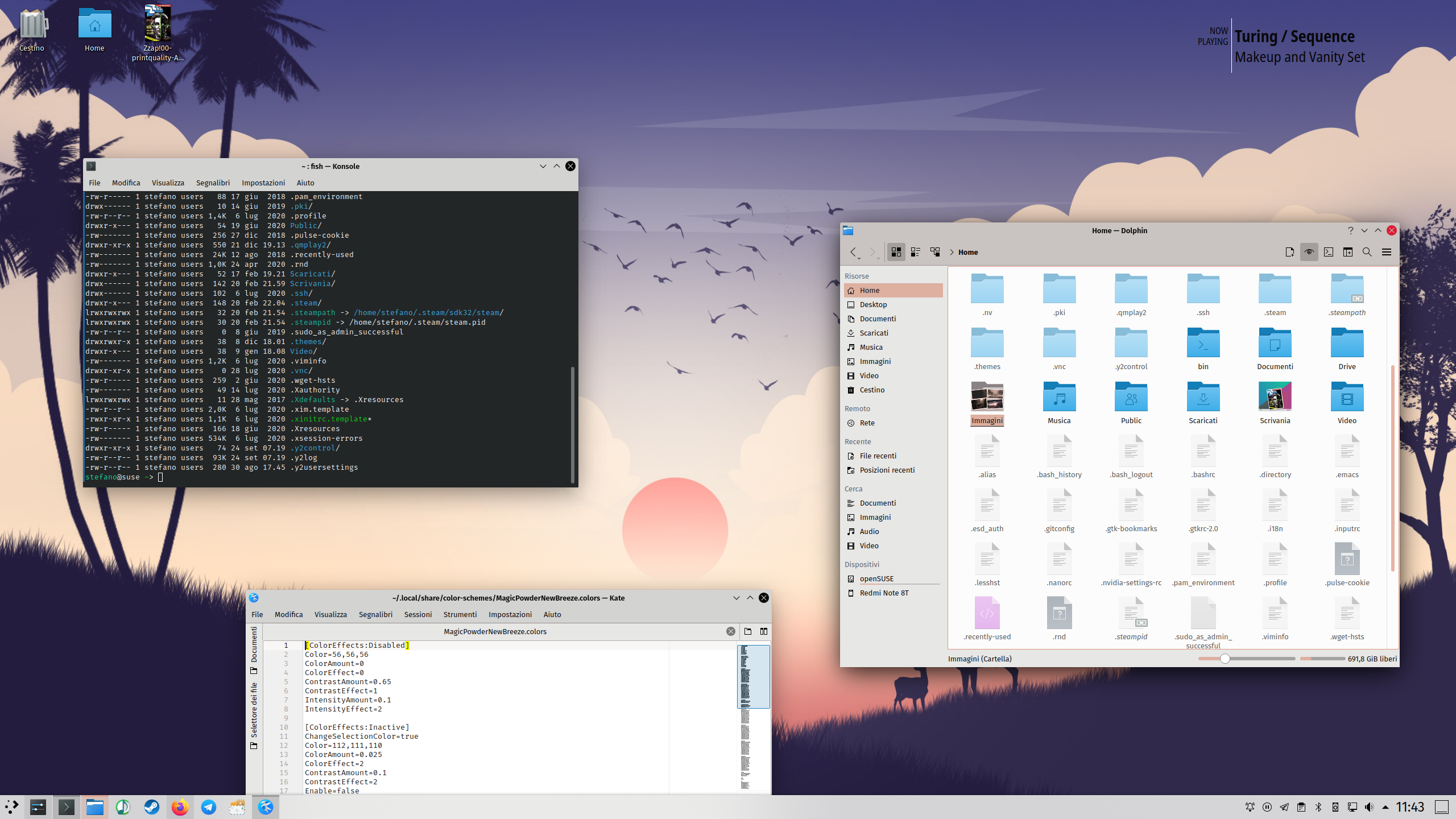
Task: Open File recenti in Dolphin sidebar
Action: pyautogui.click(x=893, y=456)
